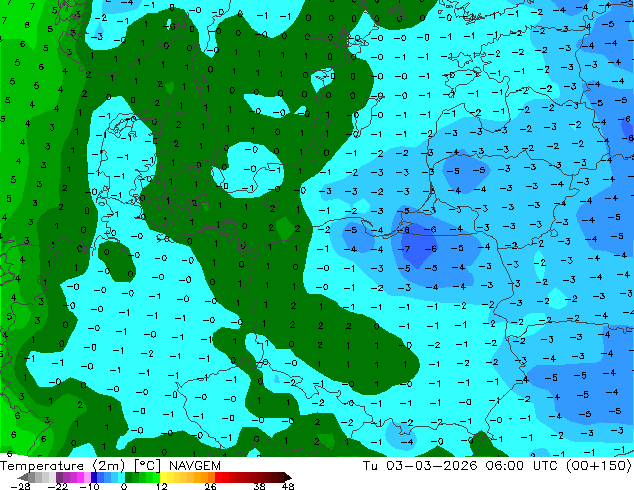
Task: Click the bright red swatch above the 26 label
Action: tap(218, 477)
